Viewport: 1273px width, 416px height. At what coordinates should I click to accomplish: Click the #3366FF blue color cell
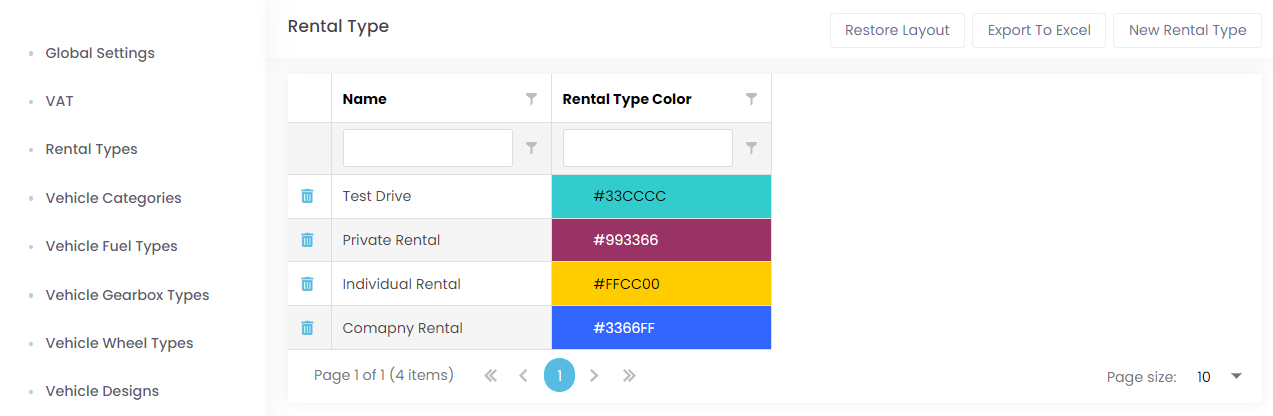(661, 328)
